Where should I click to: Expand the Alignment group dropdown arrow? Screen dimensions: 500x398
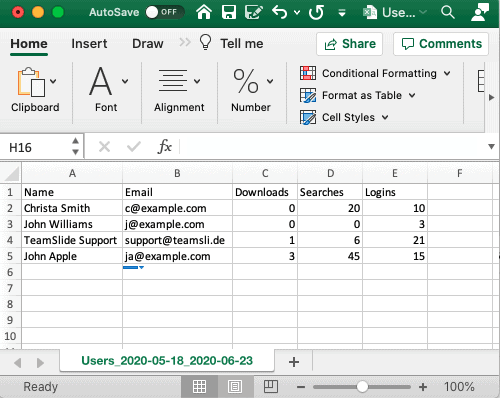[x=197, y=81]
